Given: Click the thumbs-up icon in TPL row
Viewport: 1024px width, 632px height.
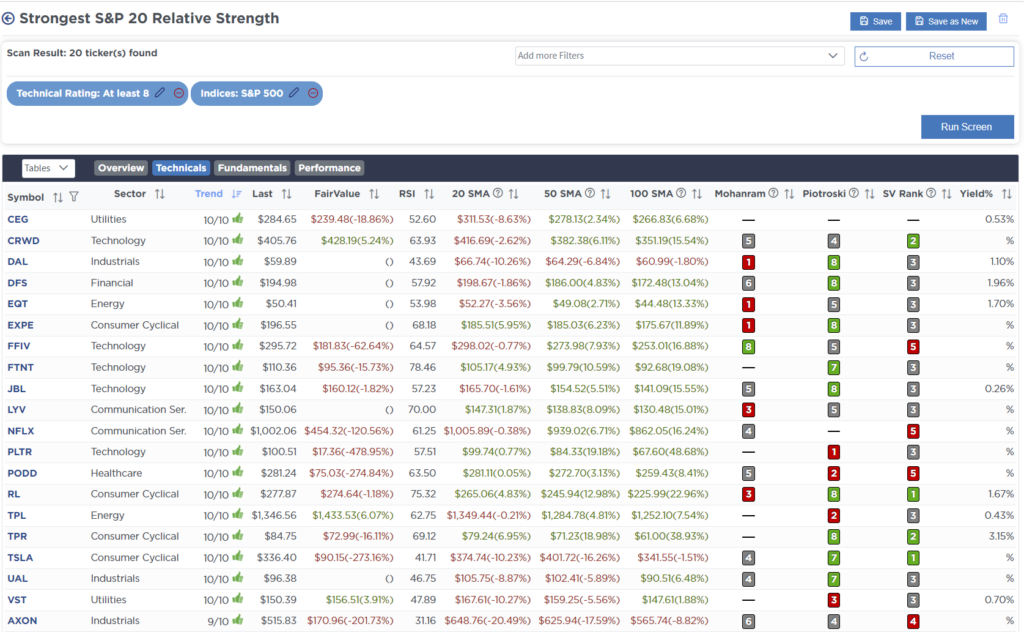Looking at the screenshot, I should (x=238, y=514).
